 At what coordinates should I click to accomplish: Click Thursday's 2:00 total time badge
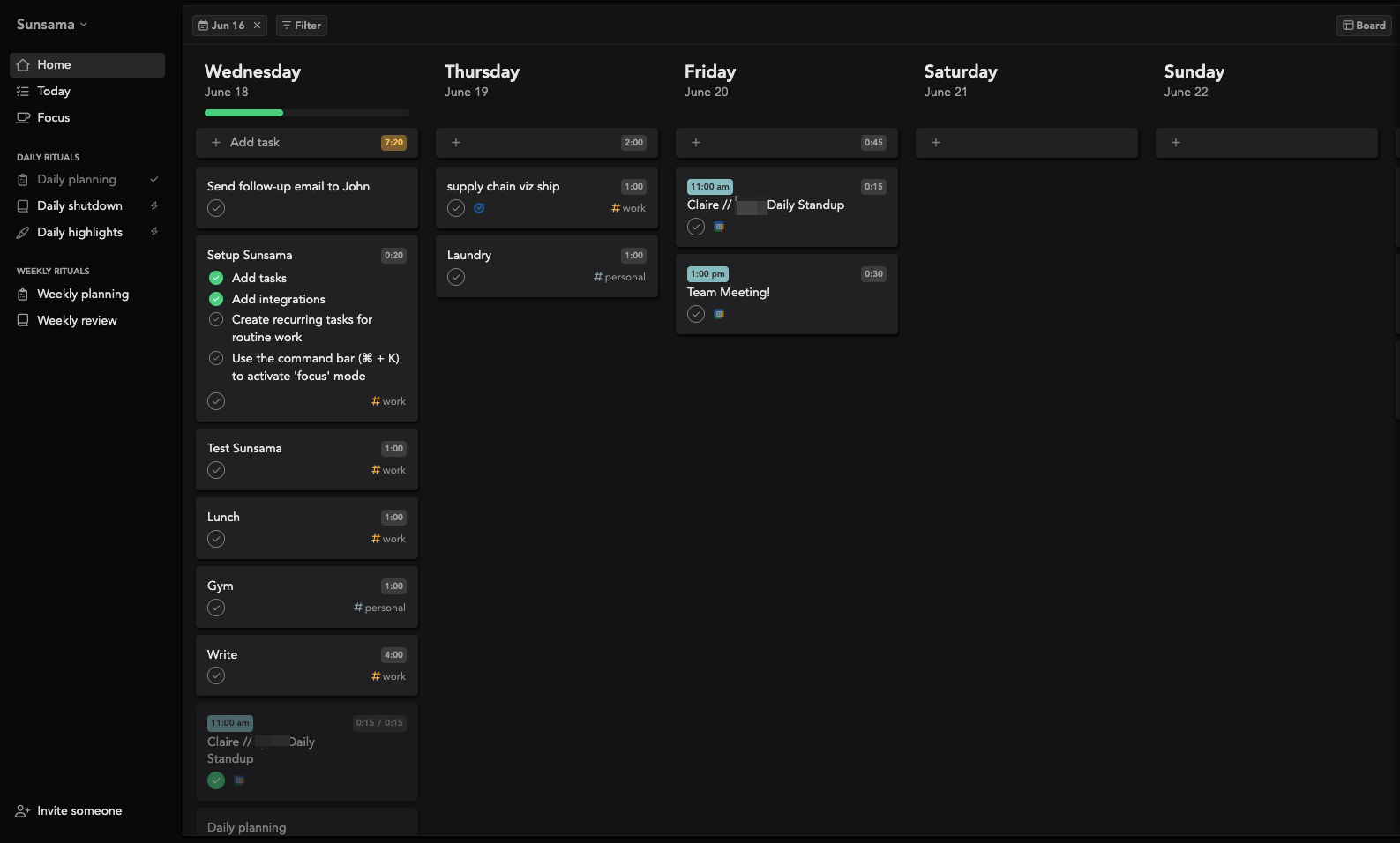click(x=633, y=142)
